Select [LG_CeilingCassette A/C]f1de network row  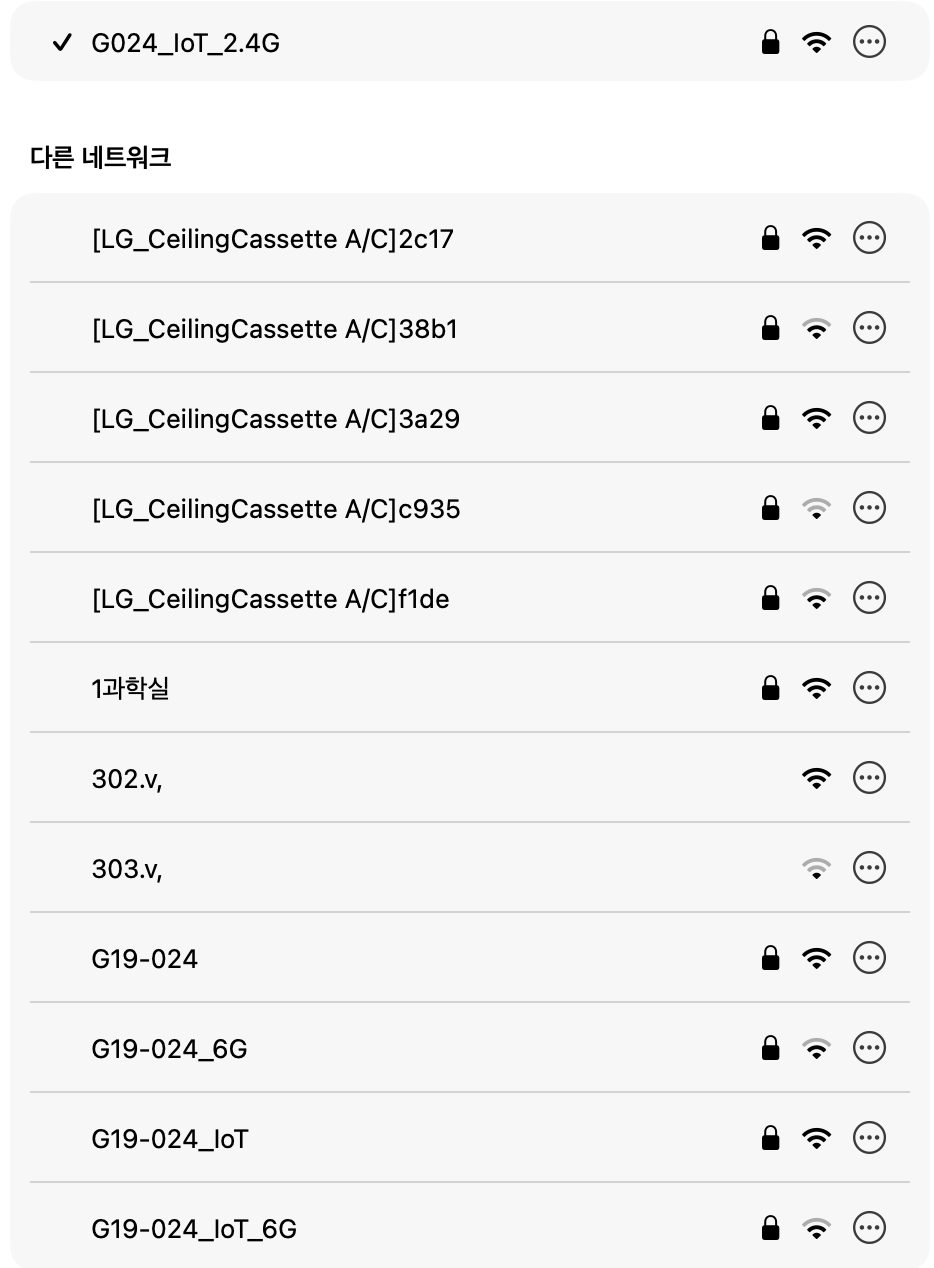tap(270, 599)
